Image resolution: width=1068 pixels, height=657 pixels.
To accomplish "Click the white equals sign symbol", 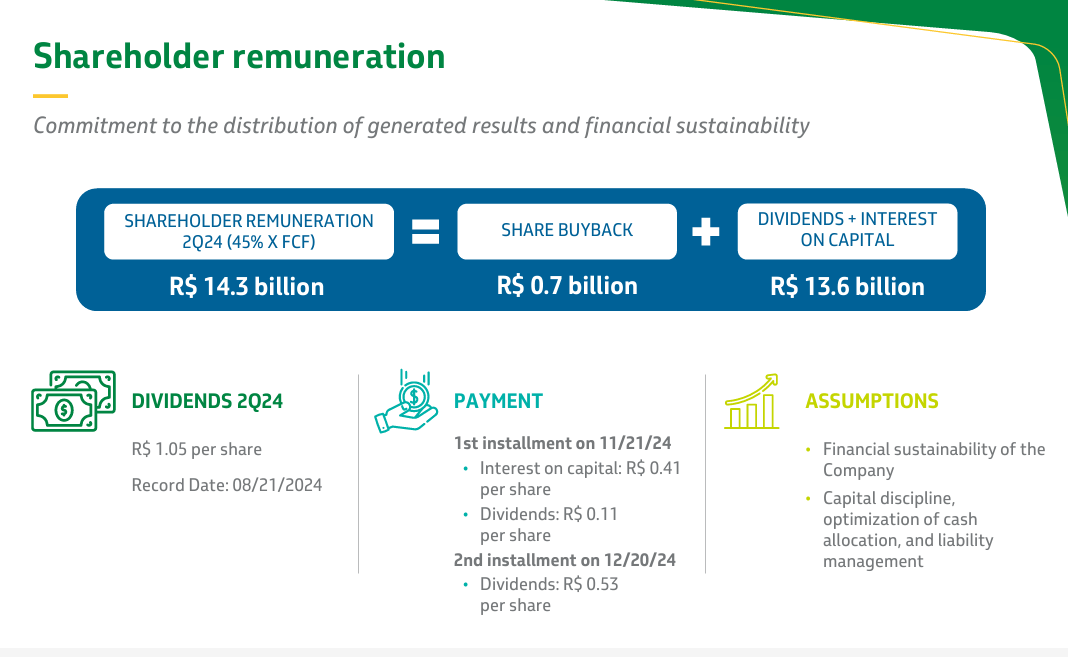I will (426, 231).
